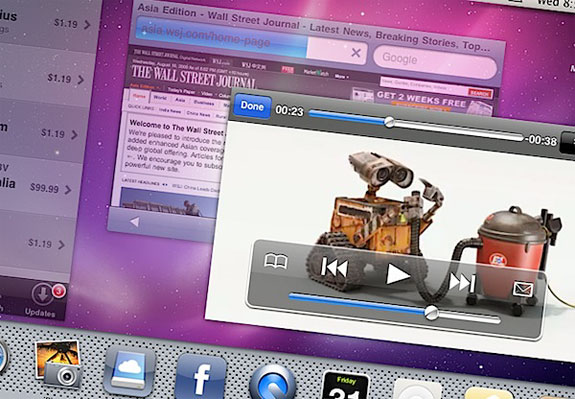
Task: Open the World tab on the WSJ page
Action: click(x=160, y=98)
